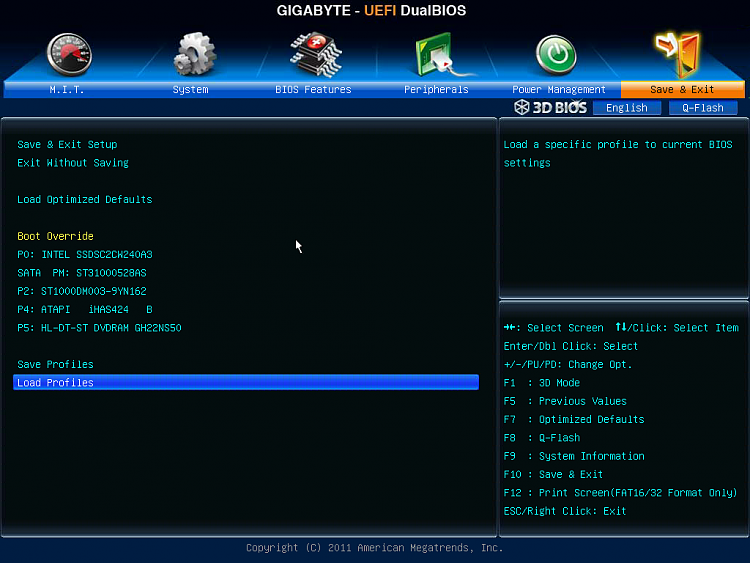Click the Enter/Dbl Click: Select hint

pos(571,346)
